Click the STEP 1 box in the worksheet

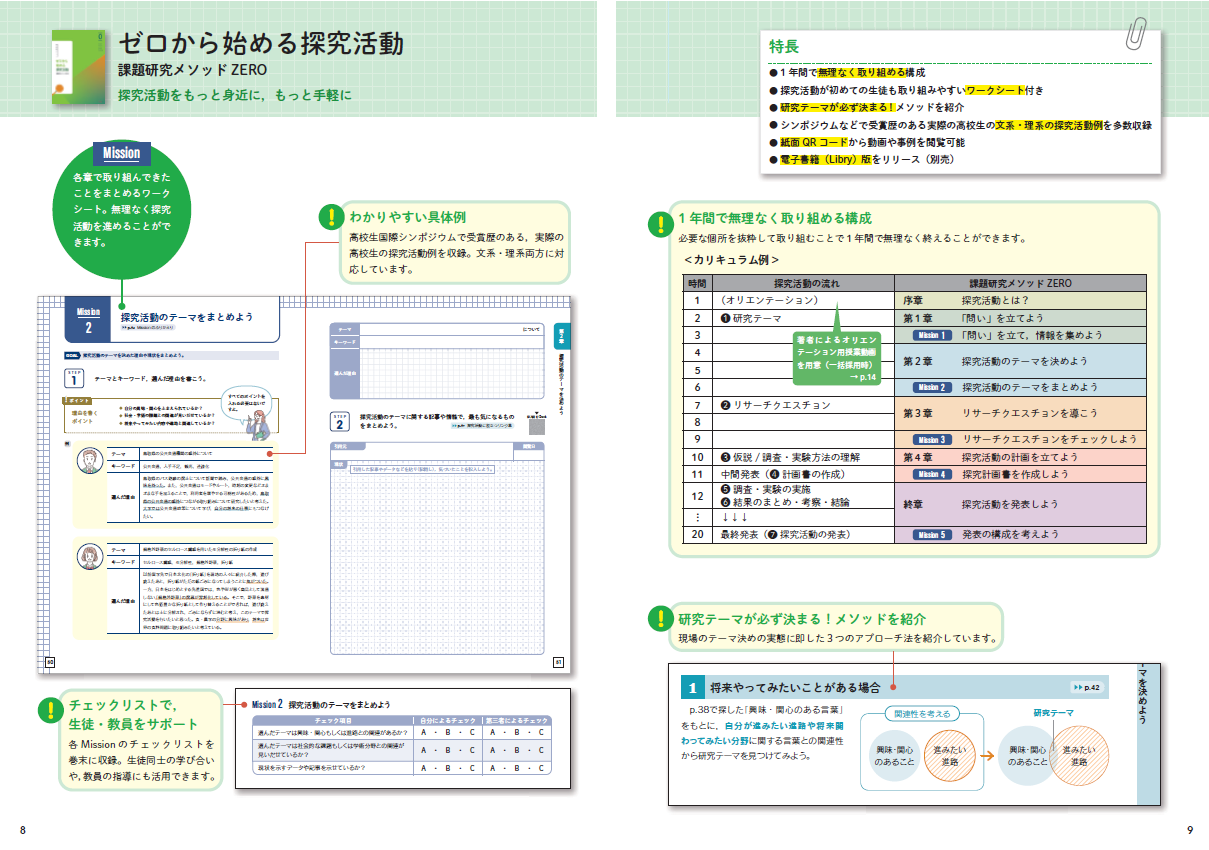pyautogui.click(x=74, y=376)
